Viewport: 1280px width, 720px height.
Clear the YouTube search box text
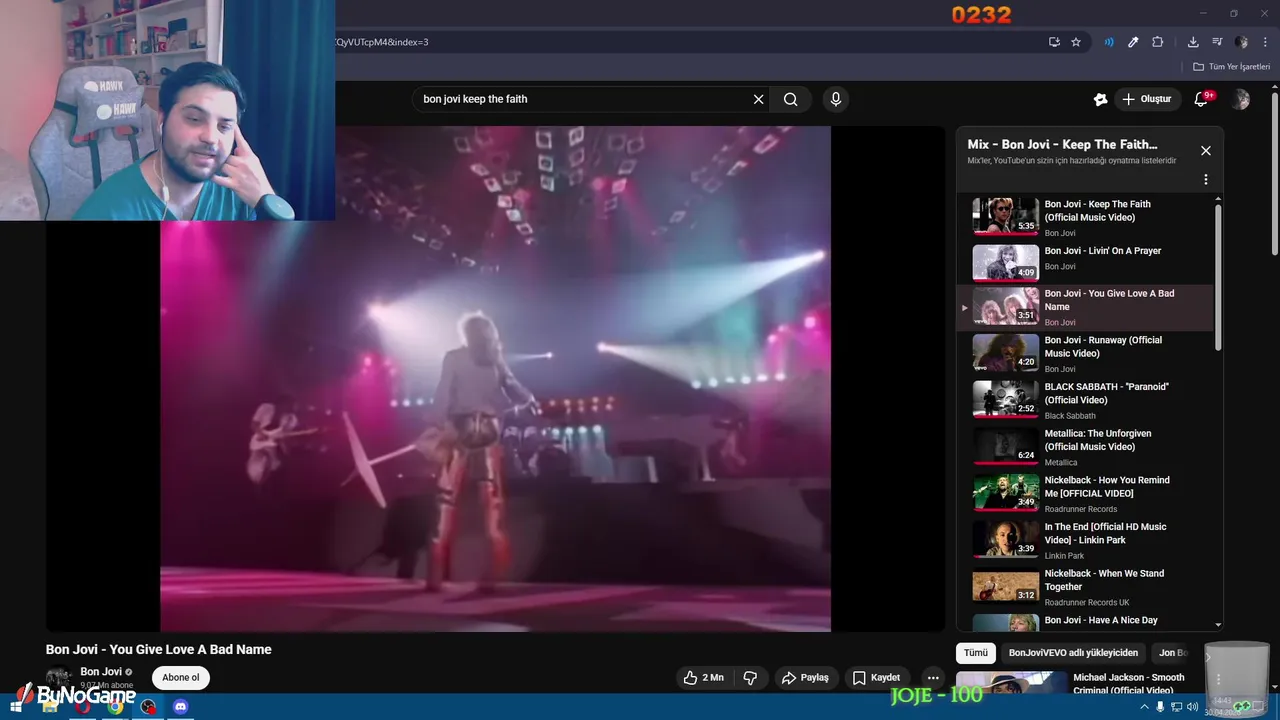click(x=758, y=99)
